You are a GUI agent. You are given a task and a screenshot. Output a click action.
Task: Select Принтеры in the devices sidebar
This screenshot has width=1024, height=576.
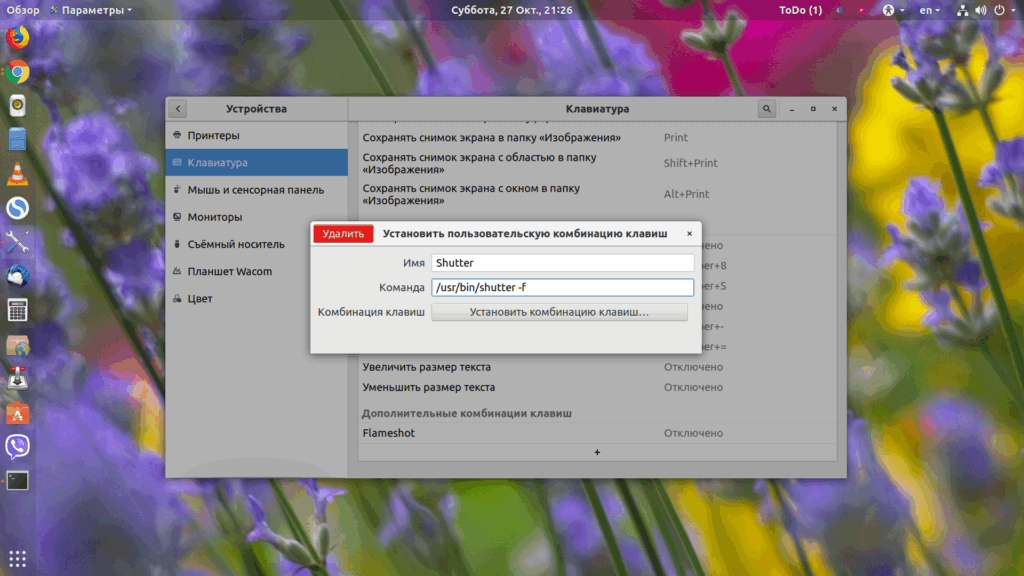pos(257,135)
